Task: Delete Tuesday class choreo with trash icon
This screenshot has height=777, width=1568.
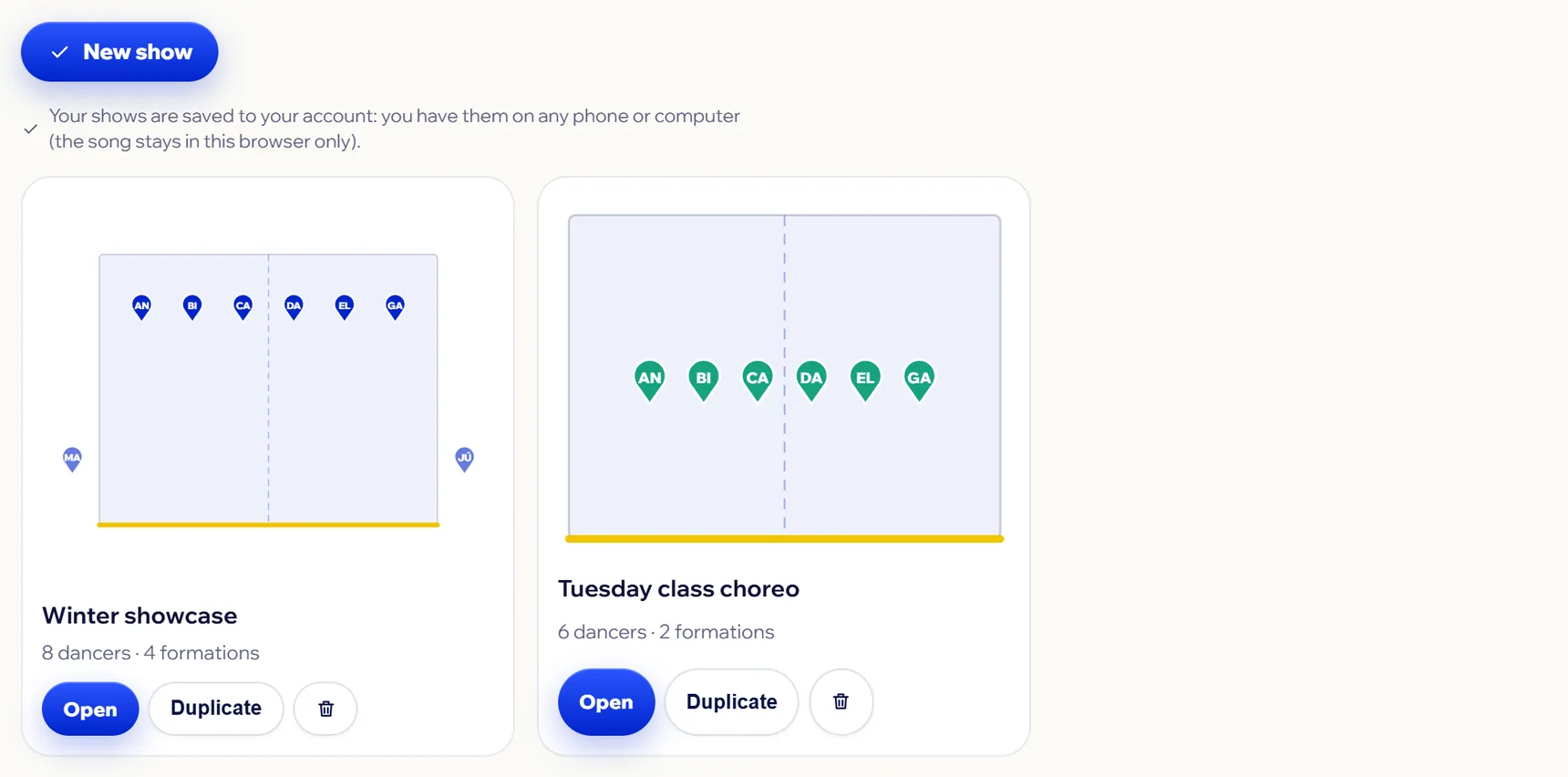Action: (x=841, y=702)
